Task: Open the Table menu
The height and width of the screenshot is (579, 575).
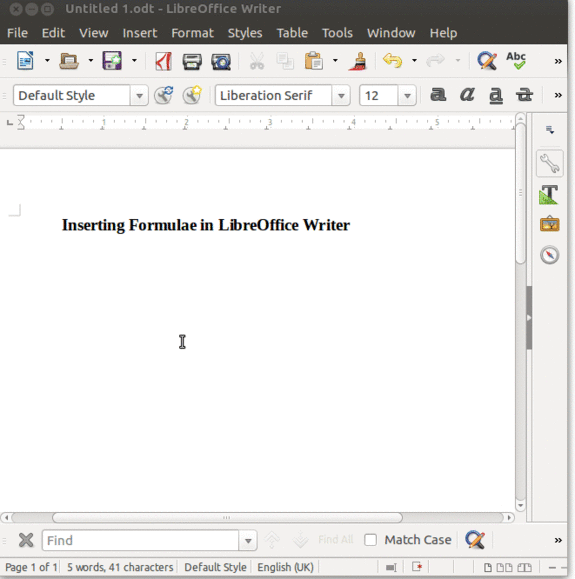Action: coord(292,33)
